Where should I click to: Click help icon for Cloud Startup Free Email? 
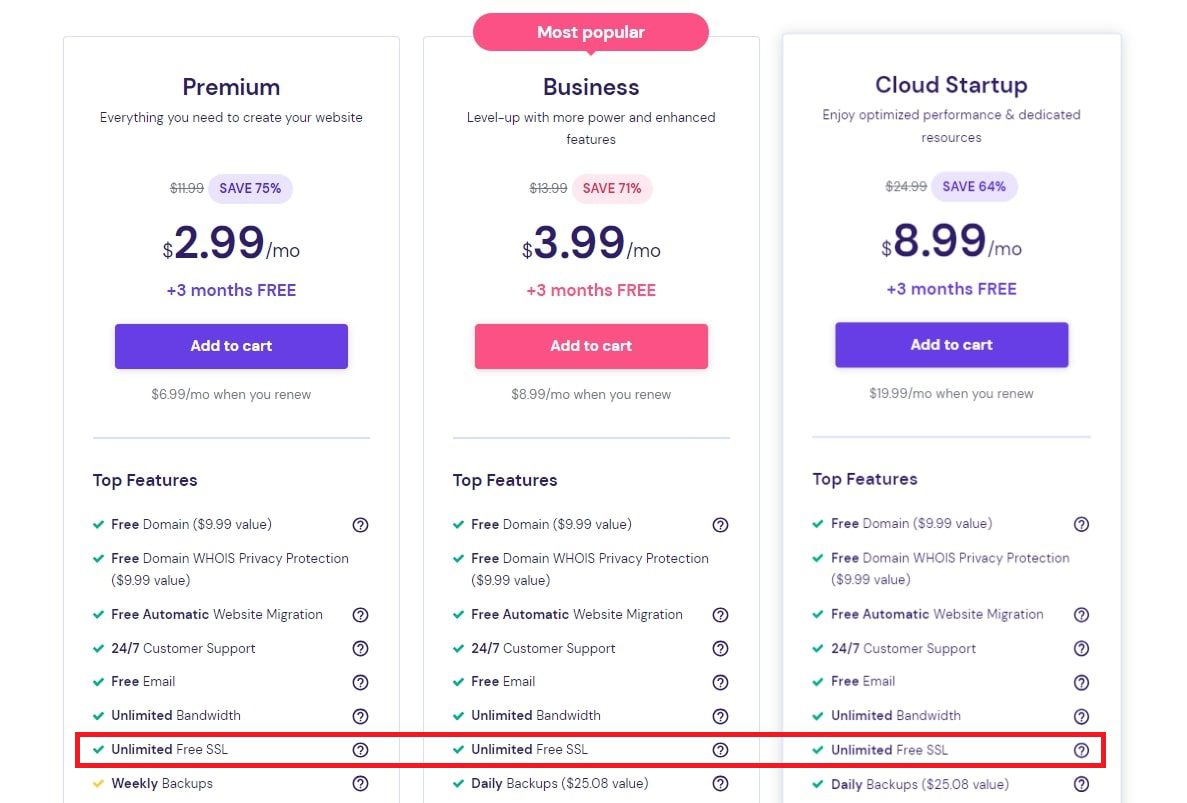tap(1081, 682)
